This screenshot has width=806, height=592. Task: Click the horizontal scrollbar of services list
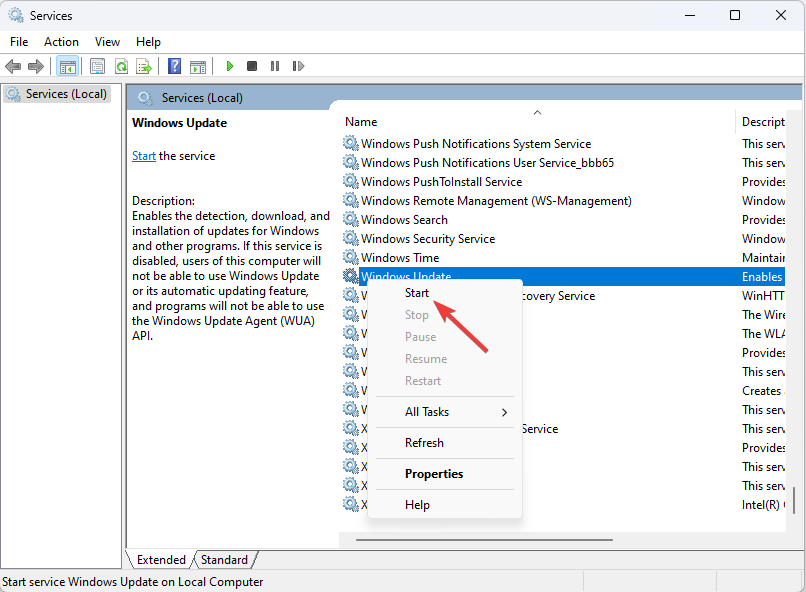pyautogui.click(x=484, y=540)
